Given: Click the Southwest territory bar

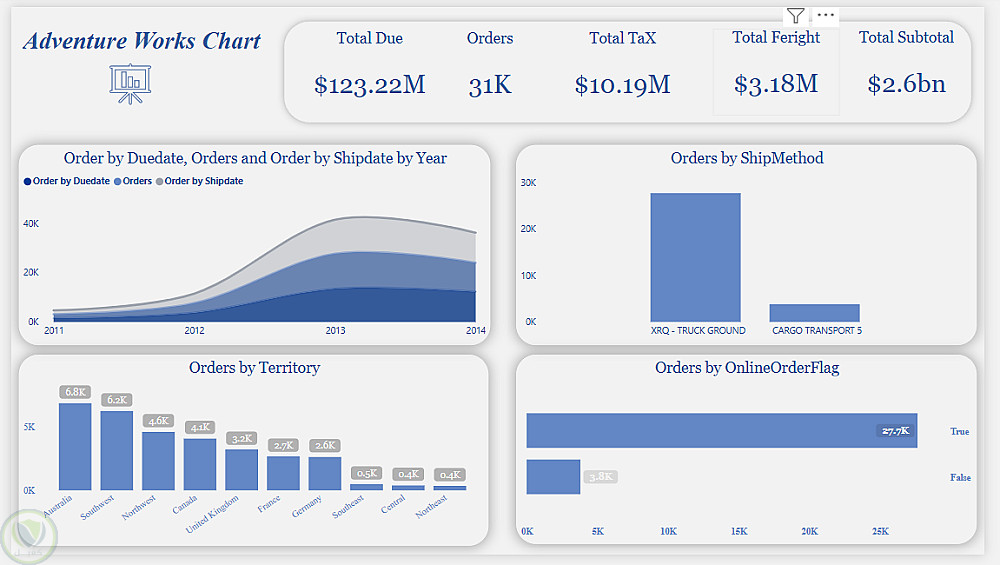Looking at the screenshot, I should pos(117,450).
